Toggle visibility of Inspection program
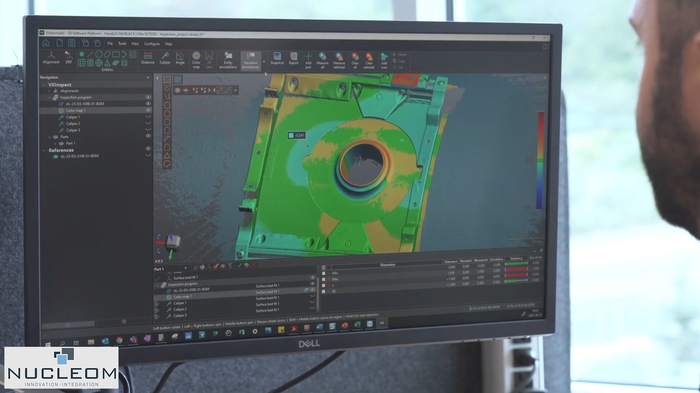This screenshot has width=700, height=393. click(148, 97)
